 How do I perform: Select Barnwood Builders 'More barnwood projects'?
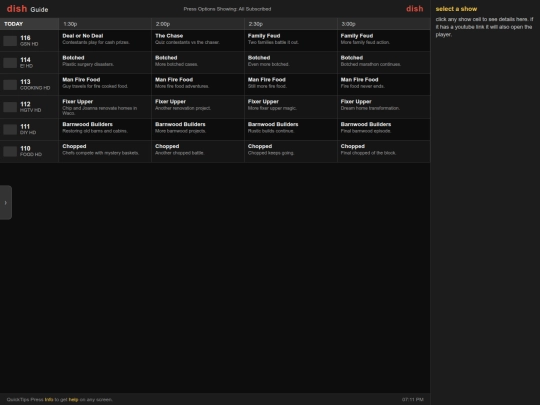coord(198,129)
